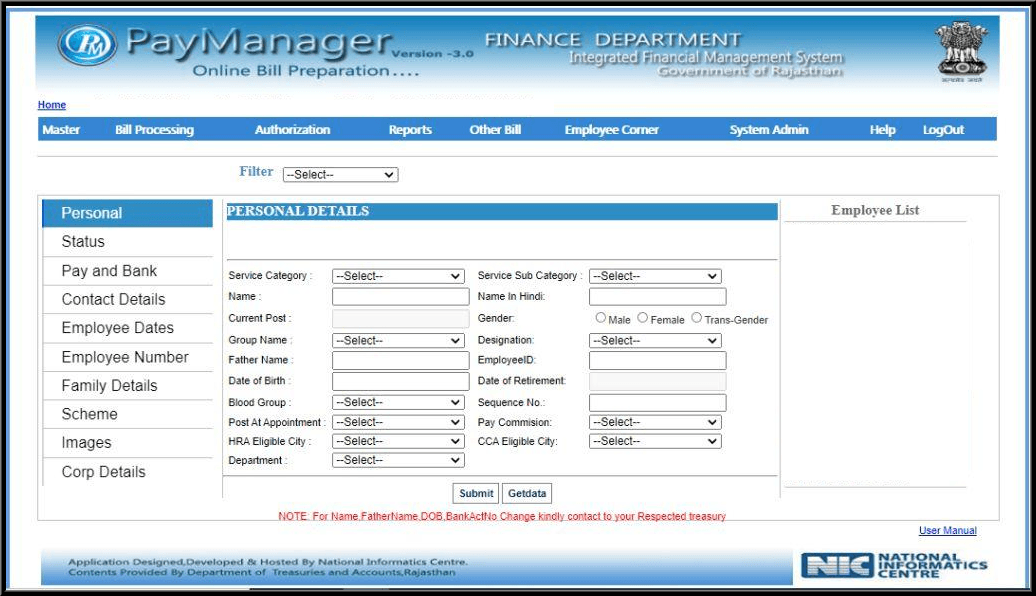Select the Personal sidebar tab
The image size is (1036, 596).
pos(128,213)
